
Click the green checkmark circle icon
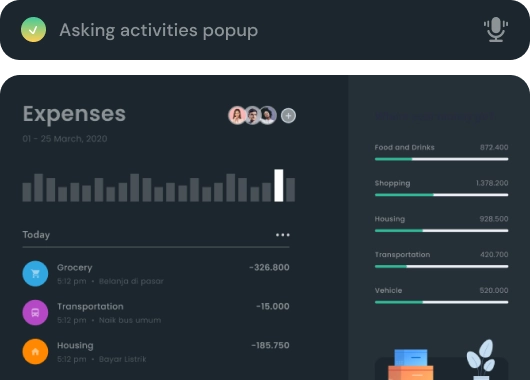pos(33,30)
